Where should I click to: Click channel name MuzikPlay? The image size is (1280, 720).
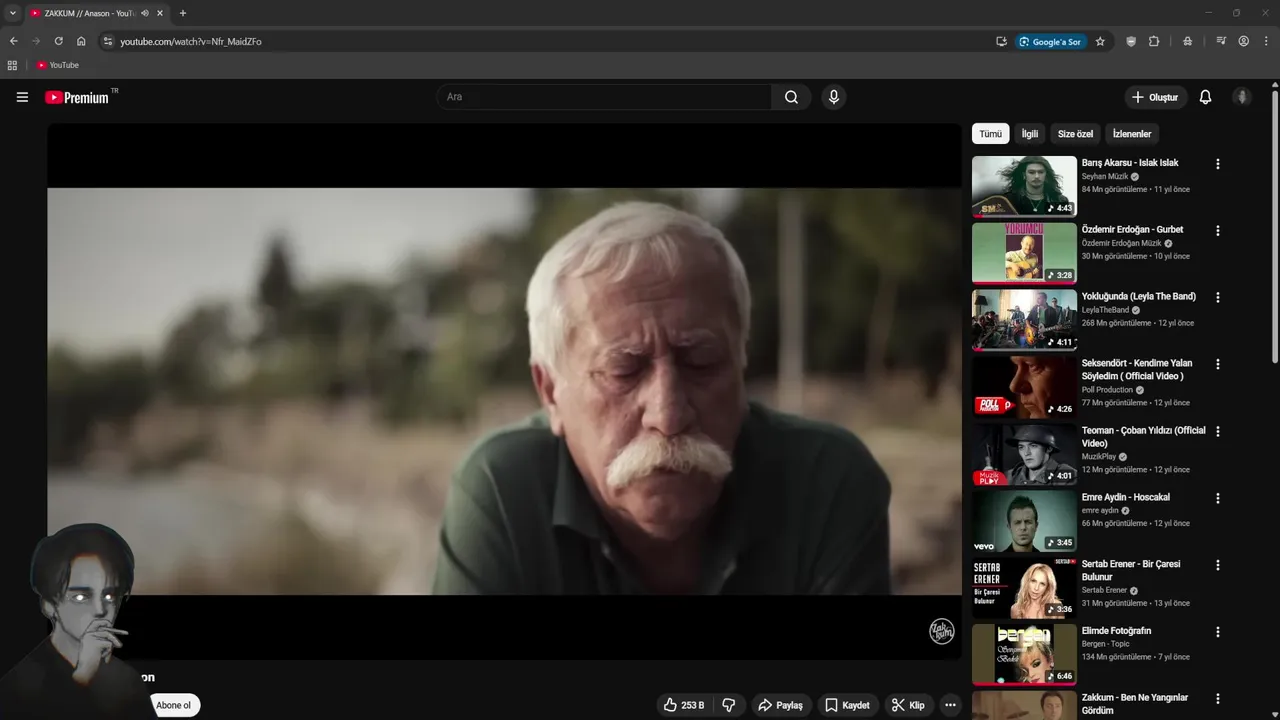click(1099, 457)
